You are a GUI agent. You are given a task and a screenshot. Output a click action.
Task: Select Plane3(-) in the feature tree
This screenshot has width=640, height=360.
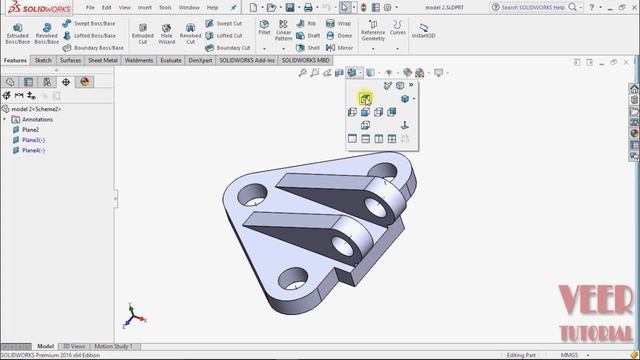click(x=33, y=140)
